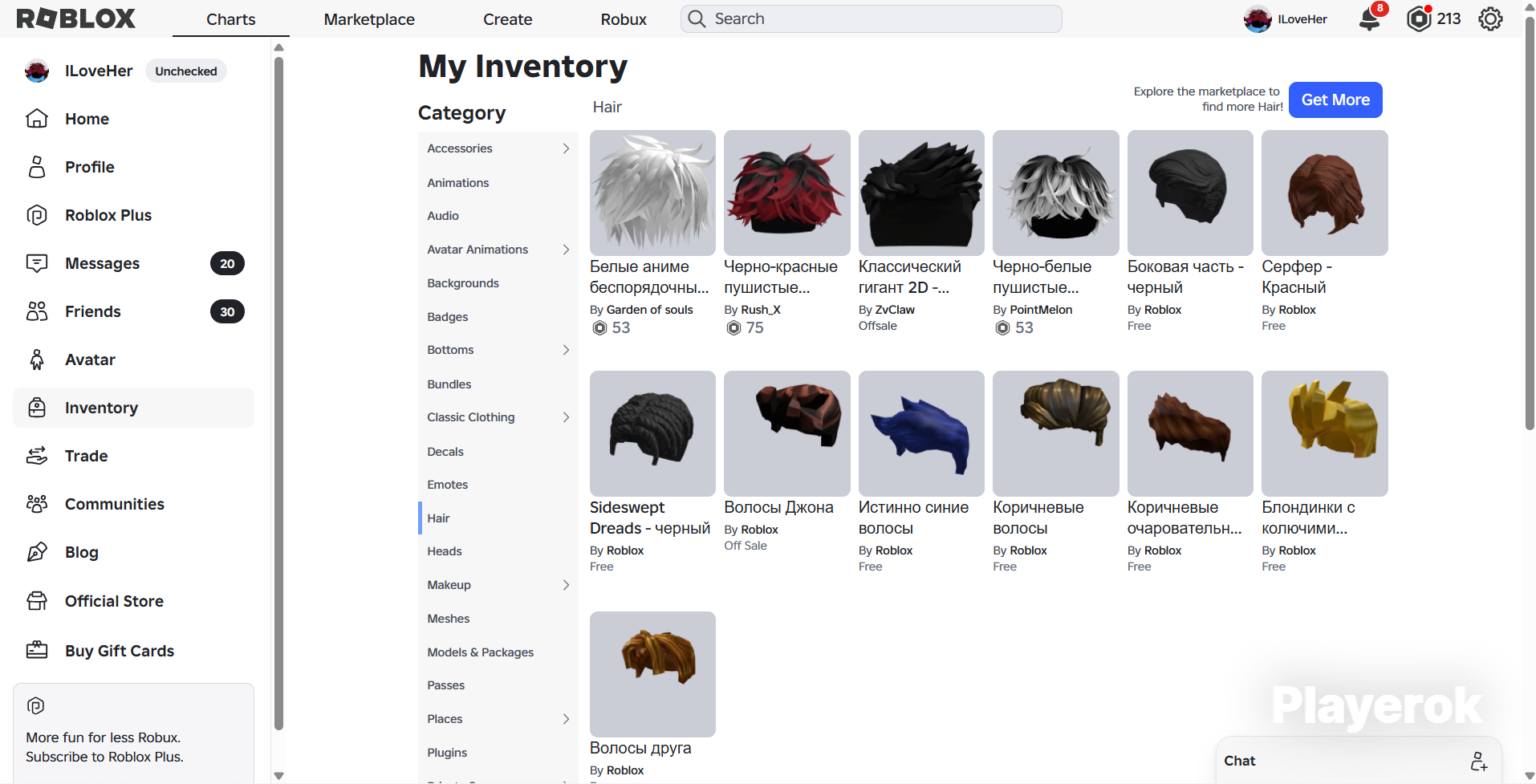Click the Roblox Plus promo card icon
Screen dimensions: 1536x784
[x=35, y=705]
